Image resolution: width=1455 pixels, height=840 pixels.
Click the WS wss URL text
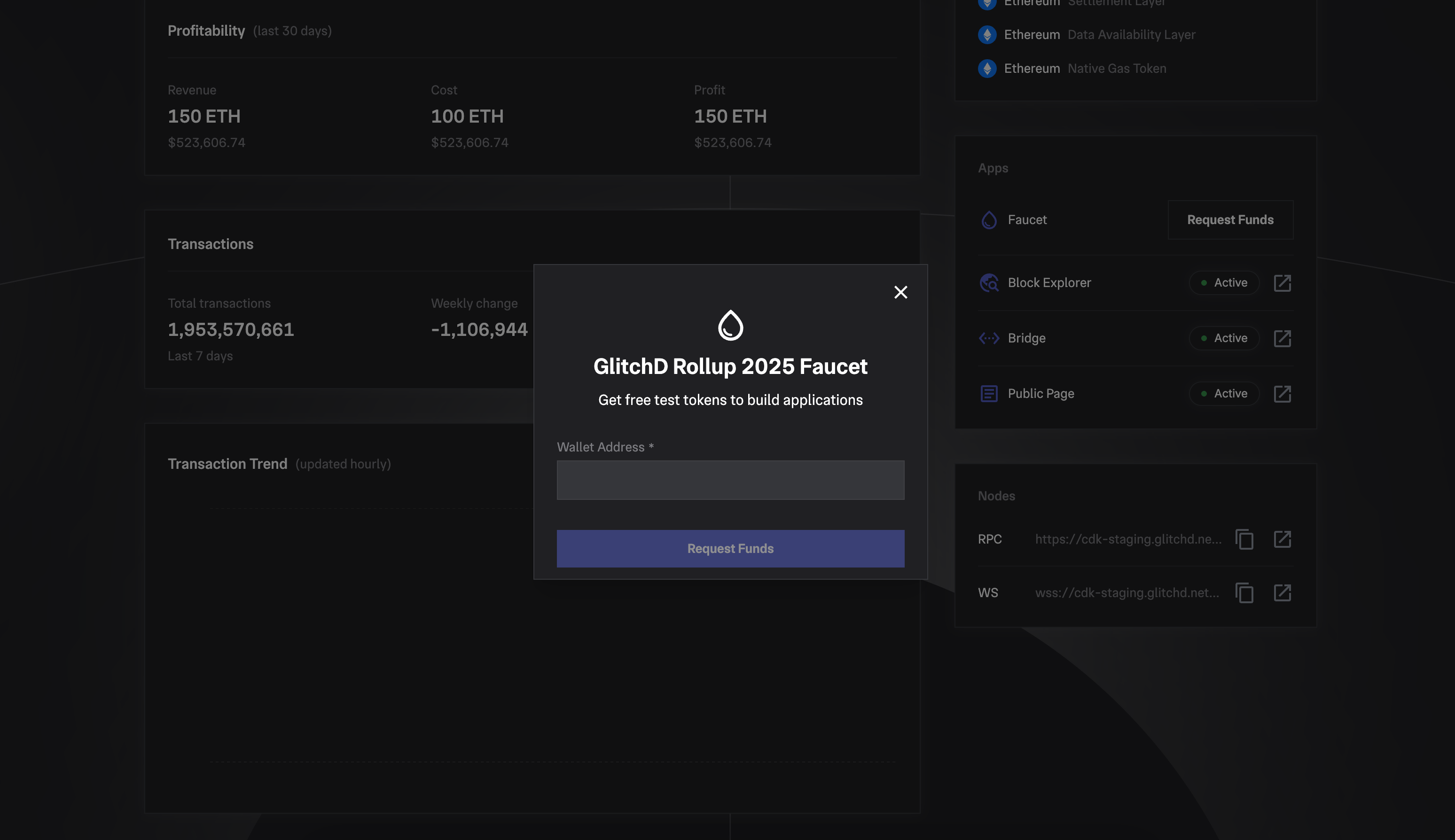coord(1126,593)
